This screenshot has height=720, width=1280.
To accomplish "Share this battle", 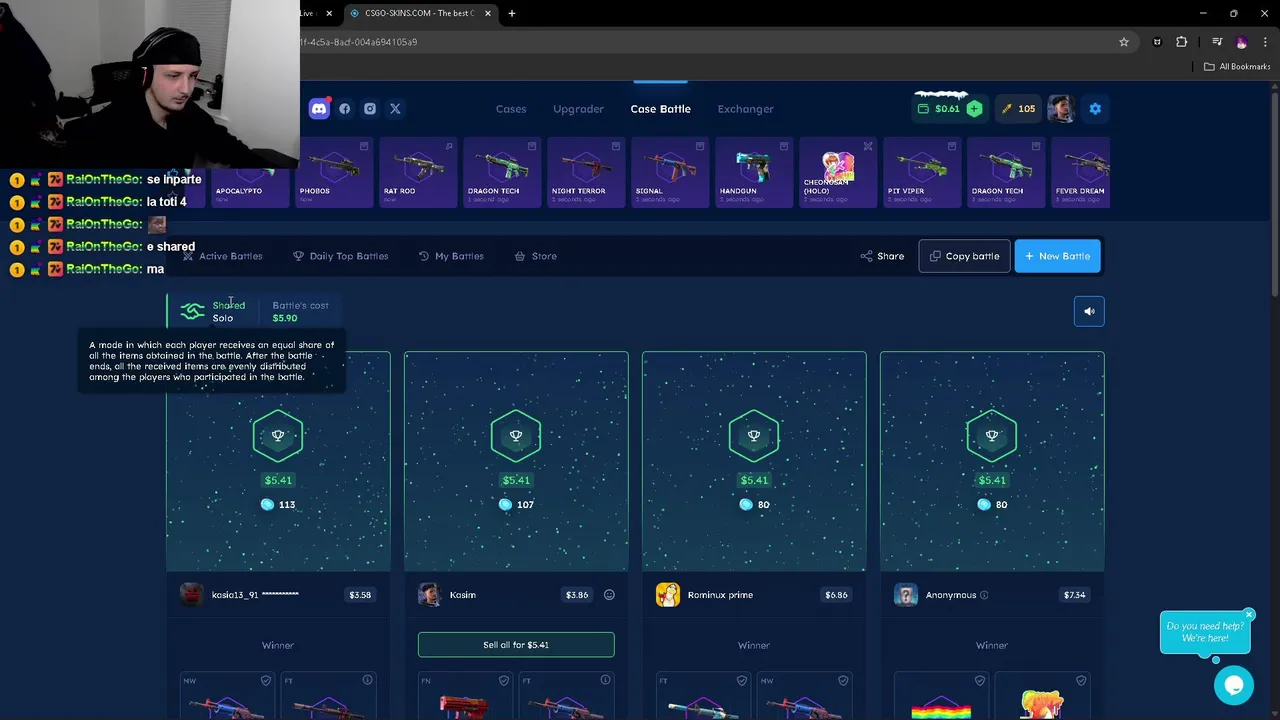I will point(882,256).
